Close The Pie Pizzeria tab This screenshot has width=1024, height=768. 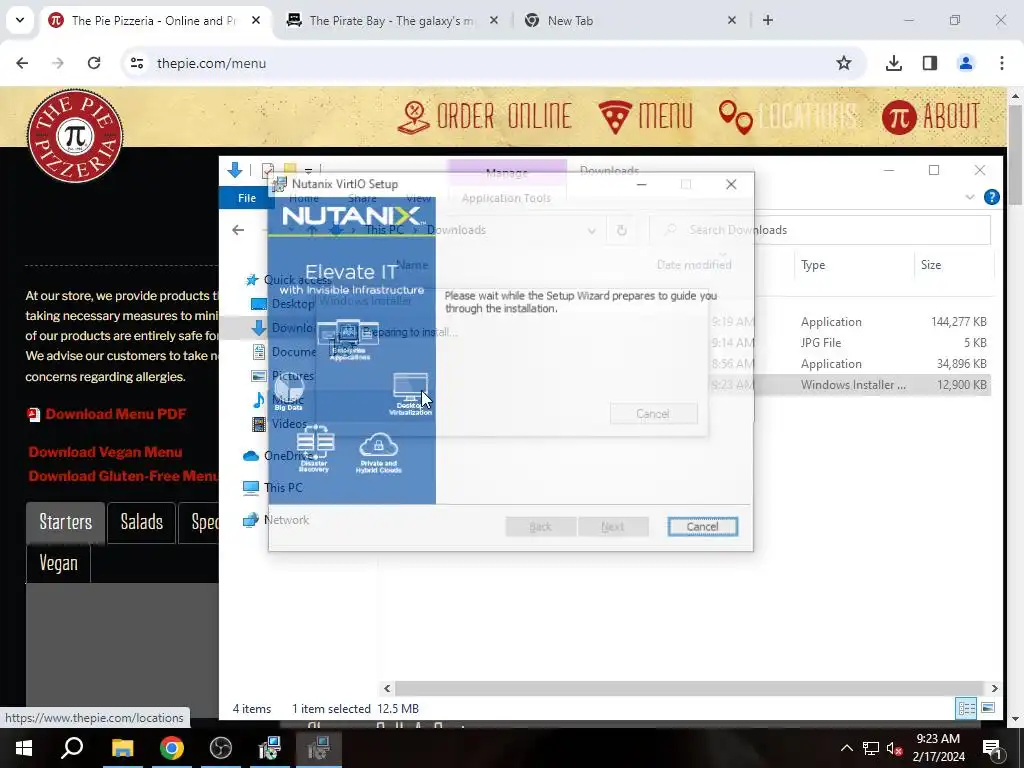point(256,20)
